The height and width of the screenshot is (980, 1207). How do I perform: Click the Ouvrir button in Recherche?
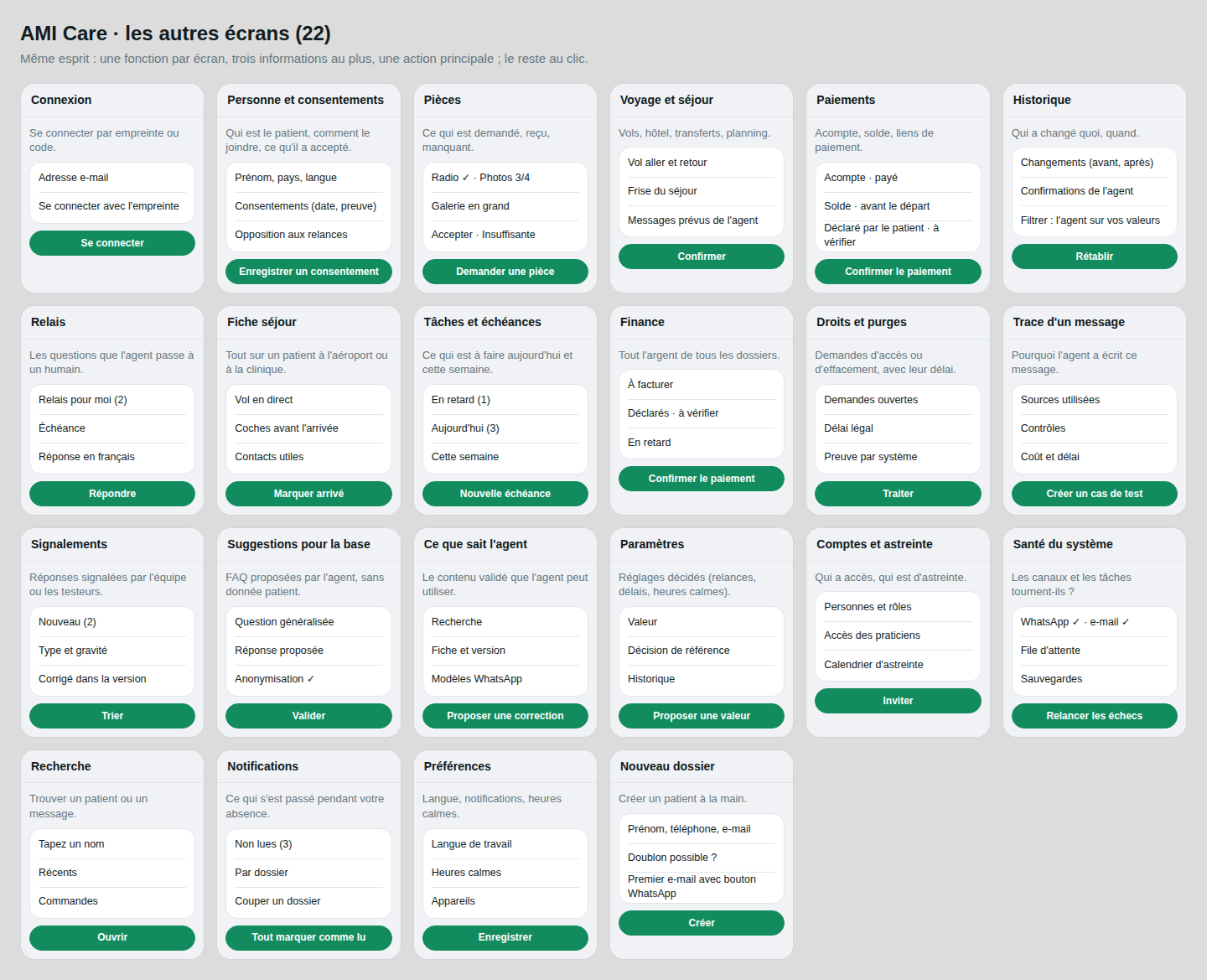(112, 937)
